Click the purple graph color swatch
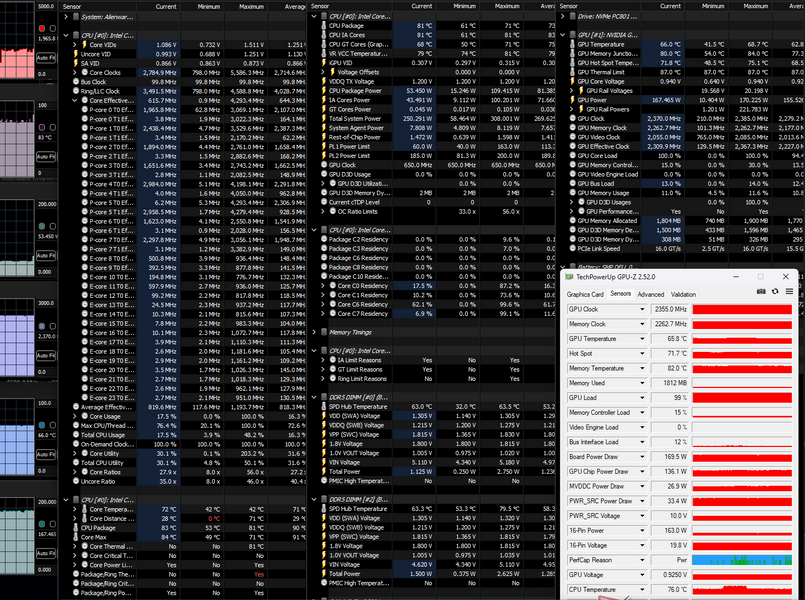This screenshot has width=805, height=600. click(x=42, y=127)
